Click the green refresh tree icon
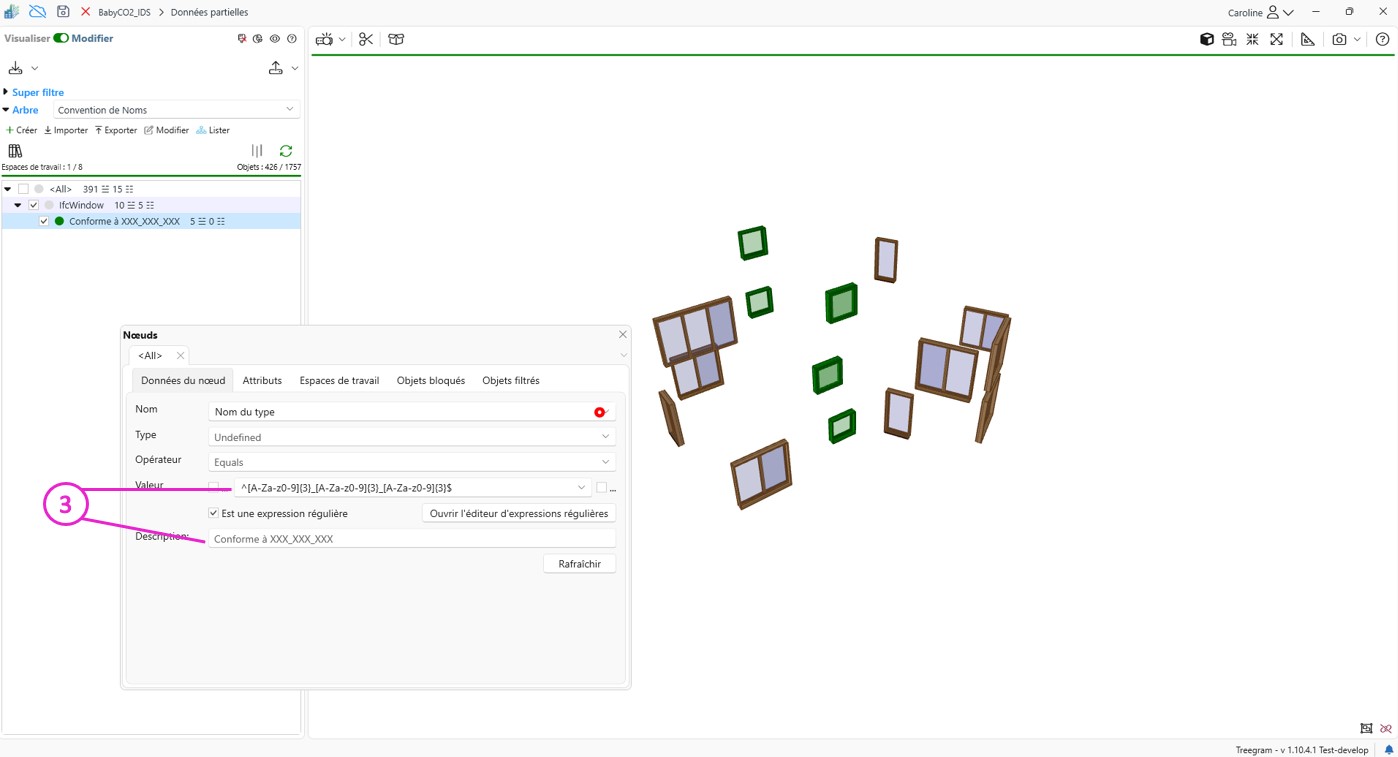The width and height of the screenshot is (1398, 757). (286, 151)
